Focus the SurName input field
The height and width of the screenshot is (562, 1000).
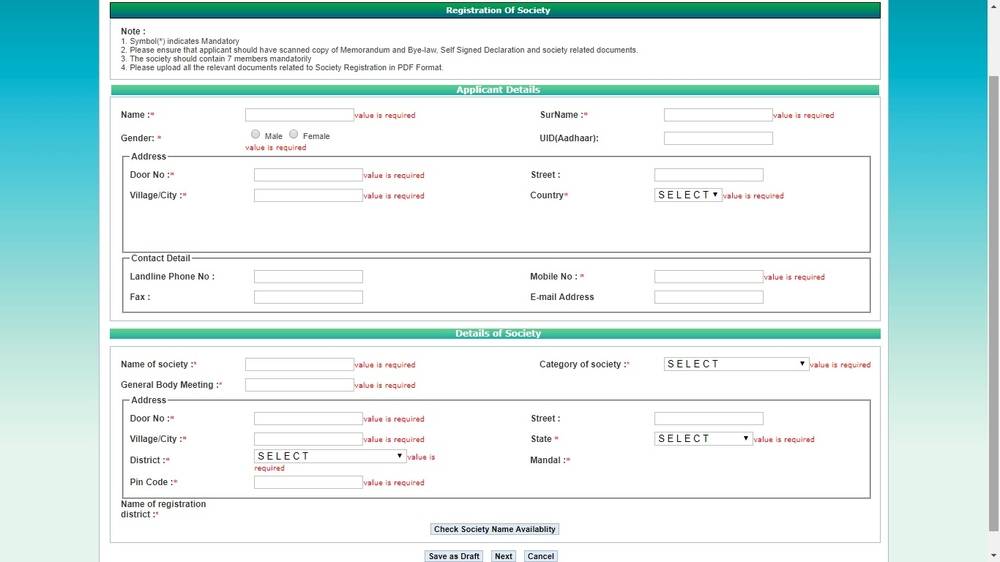(x=718, y=115)
